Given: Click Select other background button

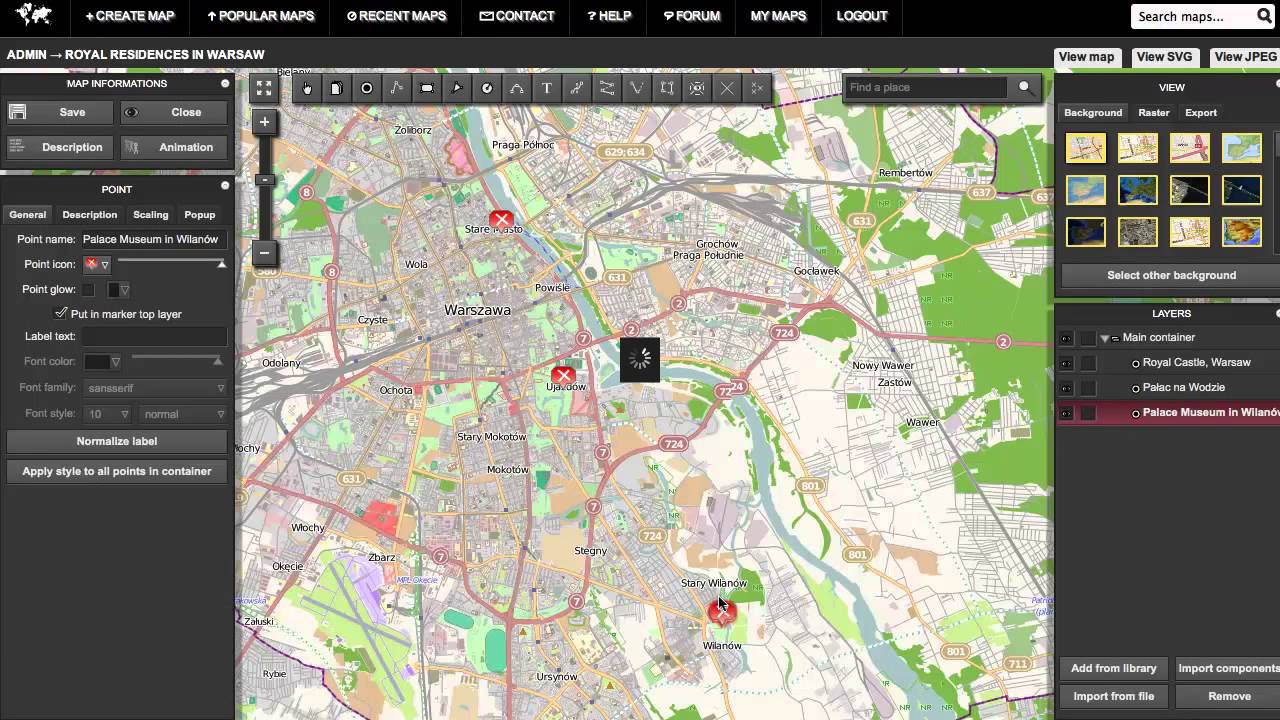Looking at the screenshot, I should pos(1171,275).
